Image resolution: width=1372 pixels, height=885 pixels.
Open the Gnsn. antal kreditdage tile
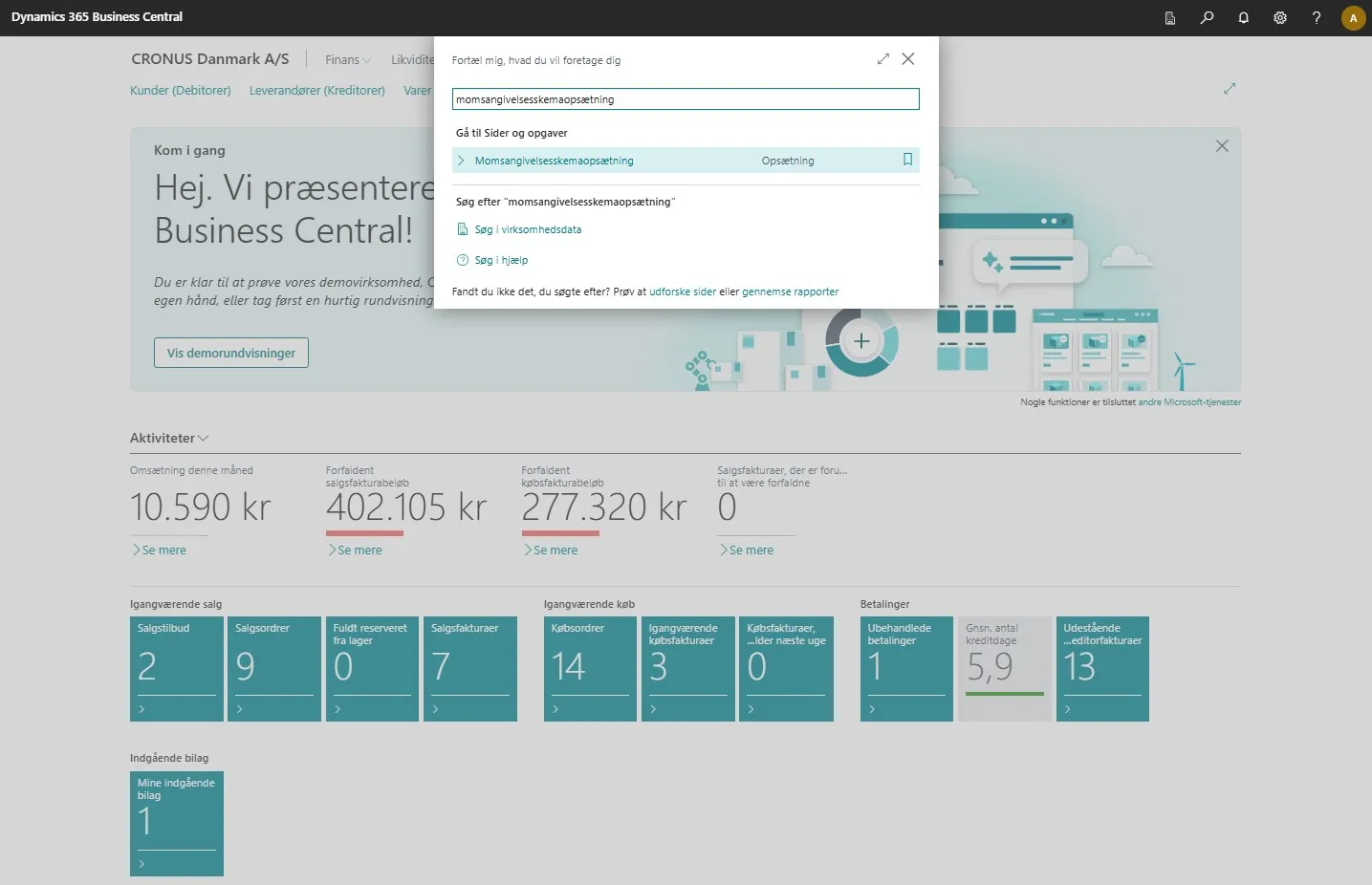coord(1005,669)
